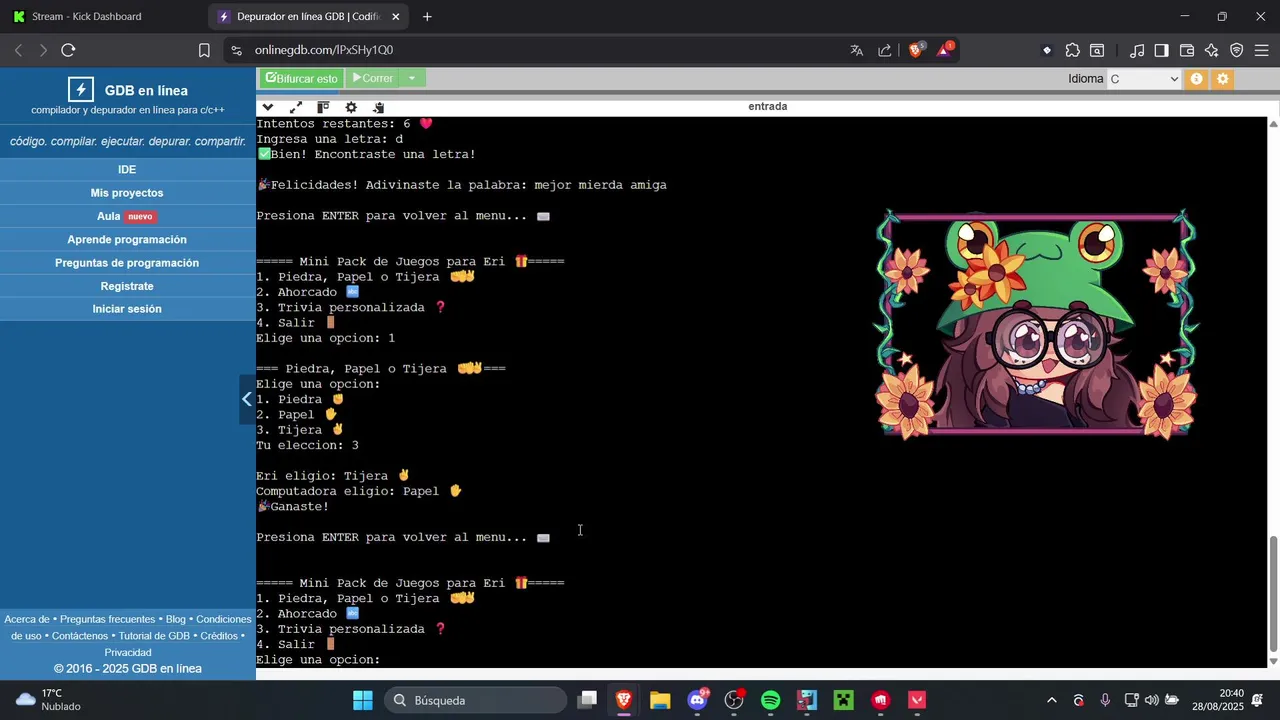Image resolution: width=1280 pixels, height=720 pixels.
Task: Open the Privacidad footer link
Action: (x=128, y=653)
